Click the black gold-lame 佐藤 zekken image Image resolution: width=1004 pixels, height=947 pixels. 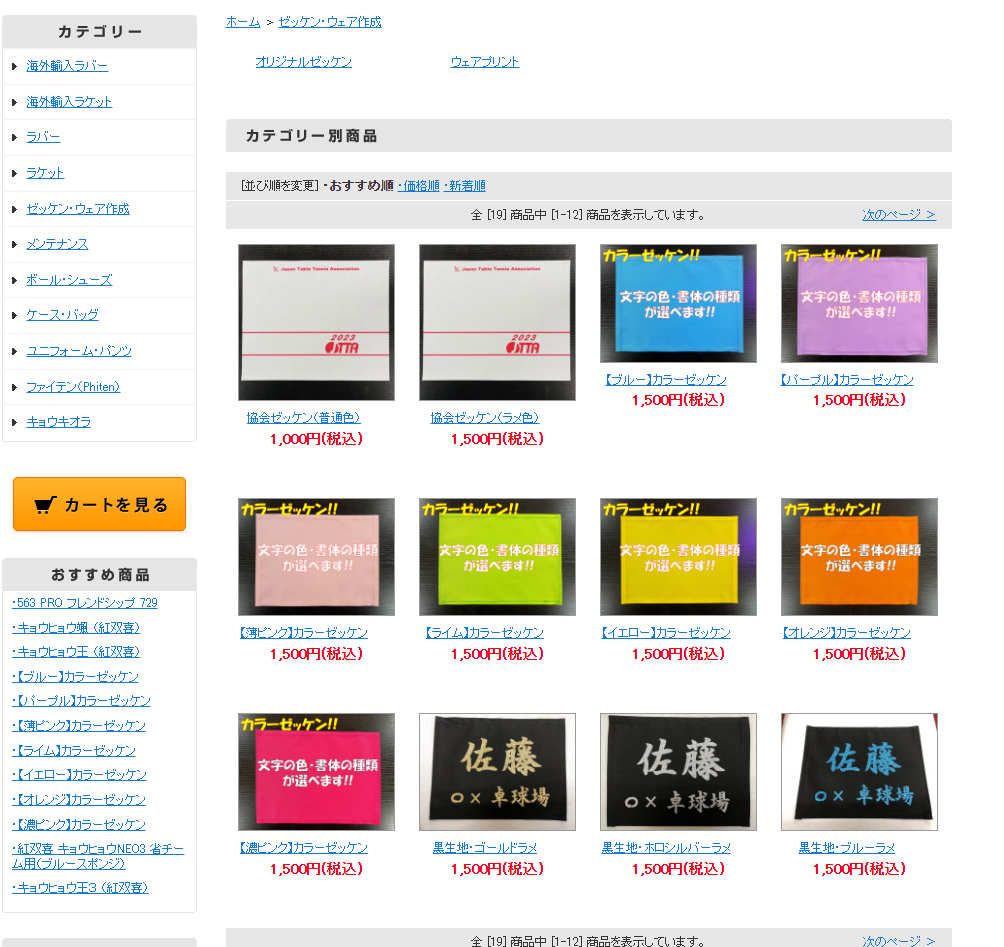point(497,771)
